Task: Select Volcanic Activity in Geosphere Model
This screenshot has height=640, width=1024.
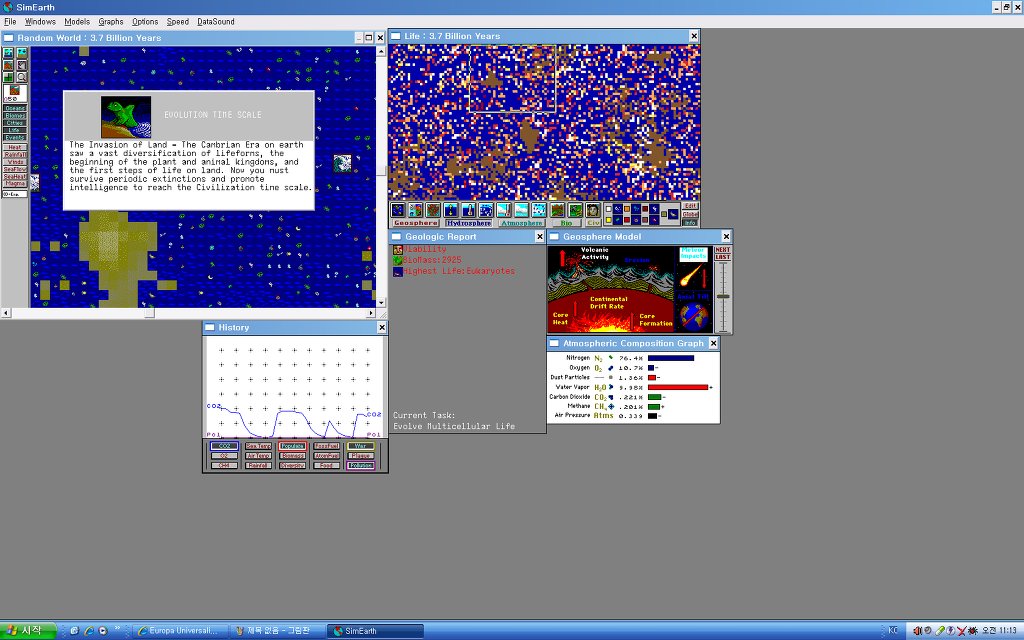Action: tap(593, 253)
